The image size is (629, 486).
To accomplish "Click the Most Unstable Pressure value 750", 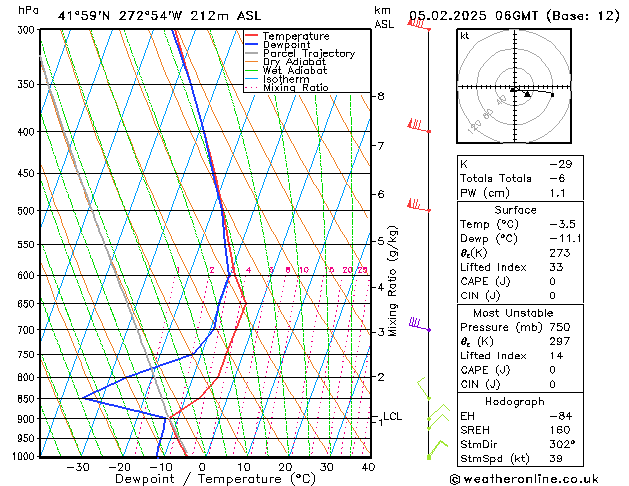I will pyautogui.click(x=560, y=327).
